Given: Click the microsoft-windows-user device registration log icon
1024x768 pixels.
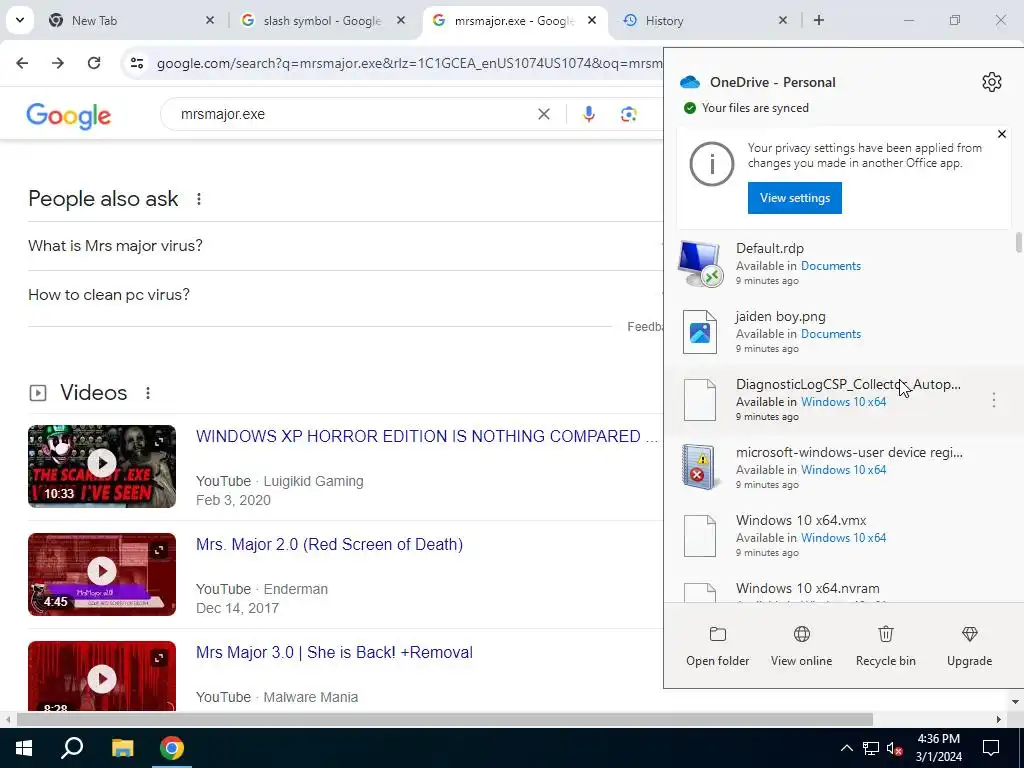Looking at the screenshot, I should point(699,468).
